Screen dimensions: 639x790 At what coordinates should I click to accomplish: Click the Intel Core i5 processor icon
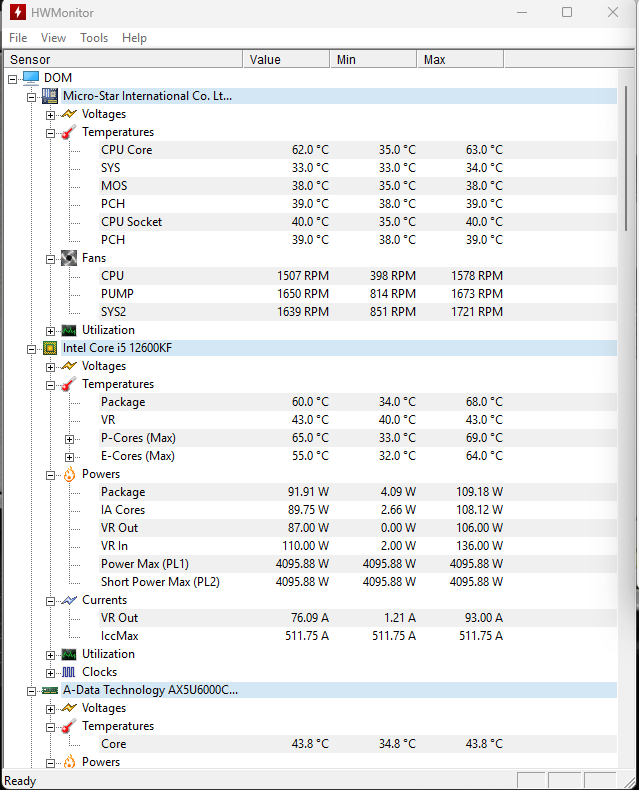pyautogui.click(x=50, y=348)
